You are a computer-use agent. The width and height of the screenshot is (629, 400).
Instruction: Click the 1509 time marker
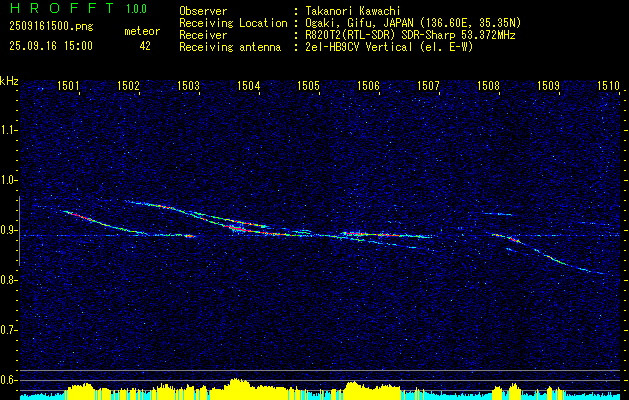[x=548, y=85]
